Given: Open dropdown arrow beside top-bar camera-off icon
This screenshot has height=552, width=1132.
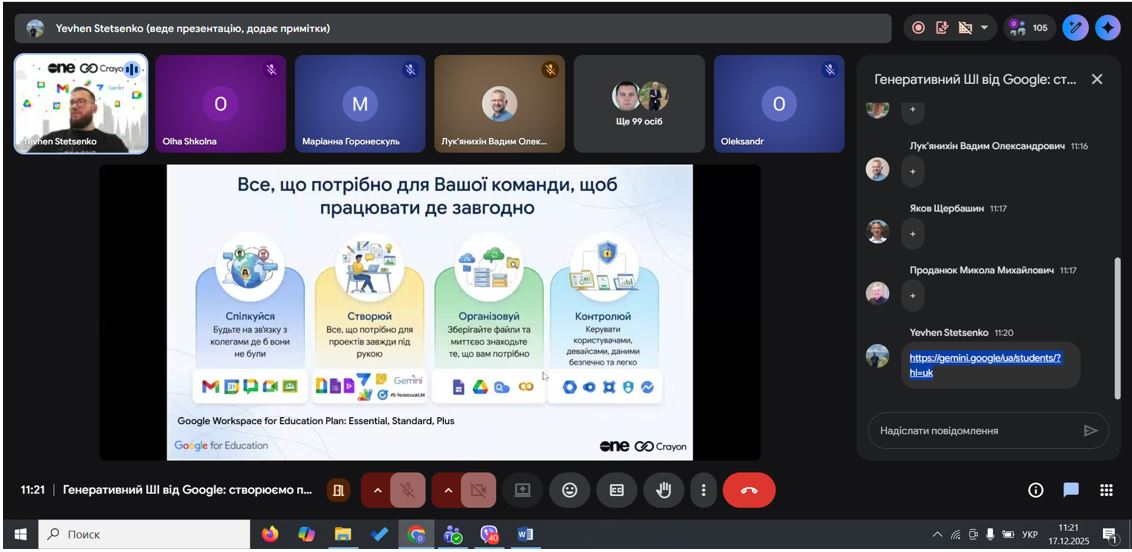Looking at the screenshot, I should point(984,28).
